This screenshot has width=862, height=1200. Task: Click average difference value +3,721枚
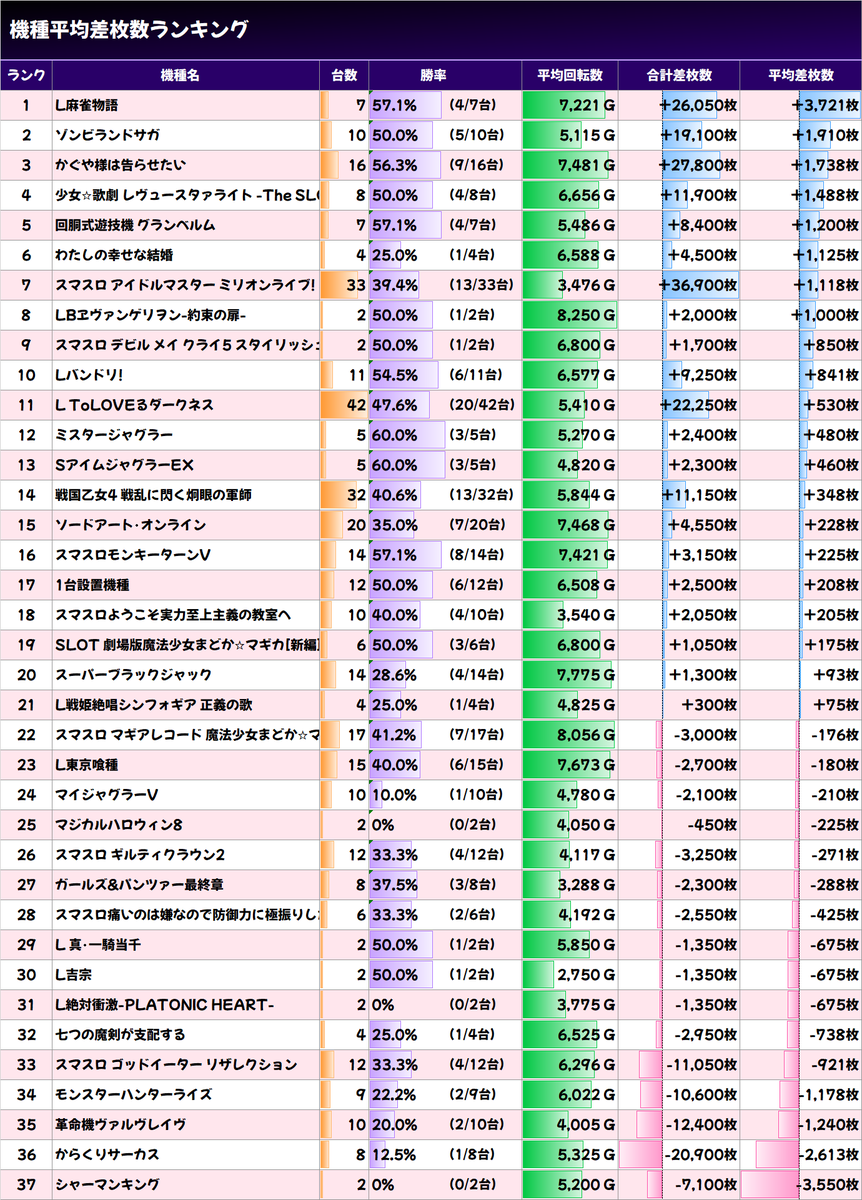coord(825,105)
